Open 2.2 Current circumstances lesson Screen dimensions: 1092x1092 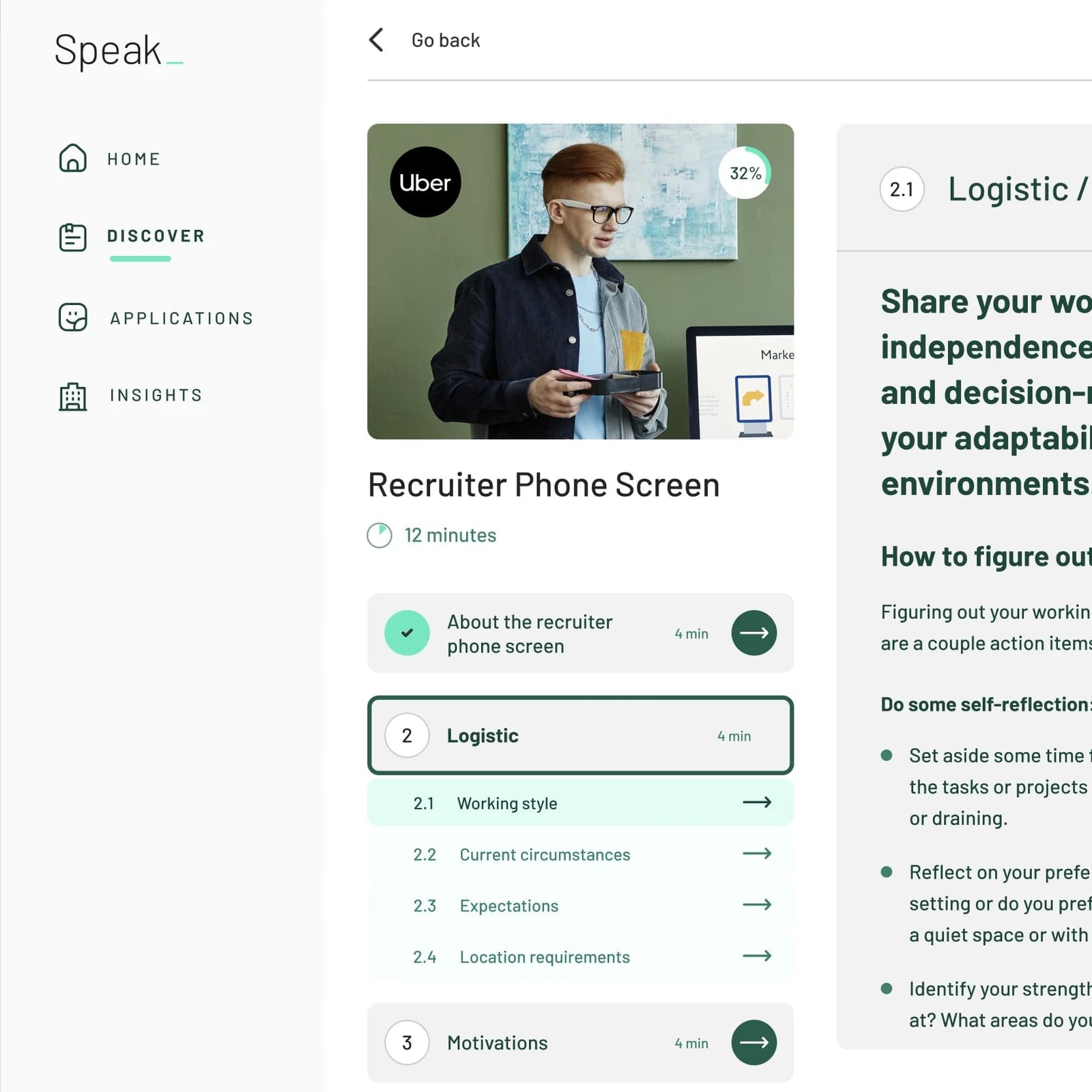pos(544,854)
